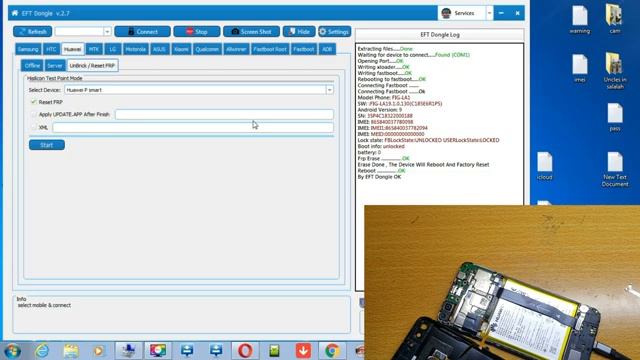Click 'By EFT Dongle OK' log line

click(379, 177)
